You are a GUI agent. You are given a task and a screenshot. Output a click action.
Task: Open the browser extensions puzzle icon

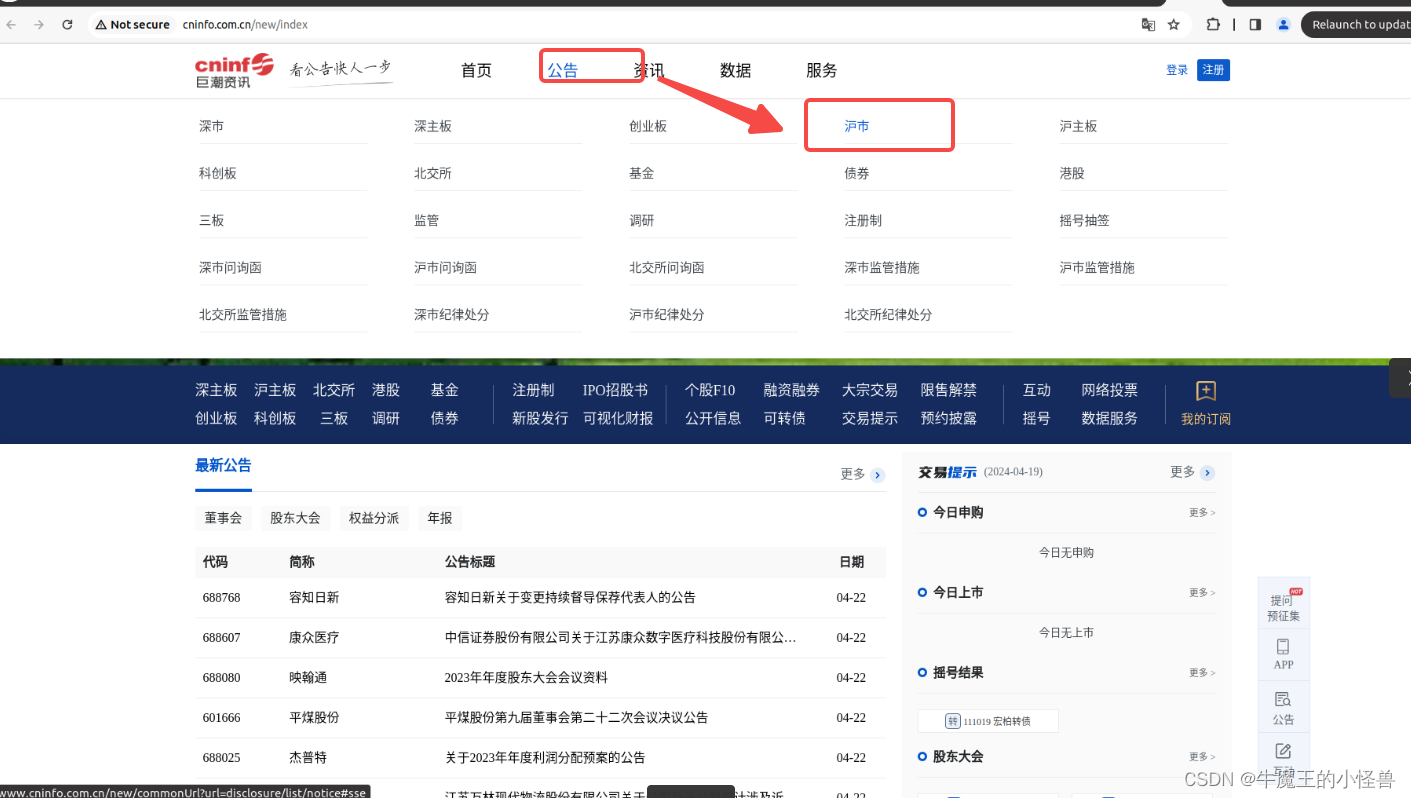click(x=1213, y=24)
